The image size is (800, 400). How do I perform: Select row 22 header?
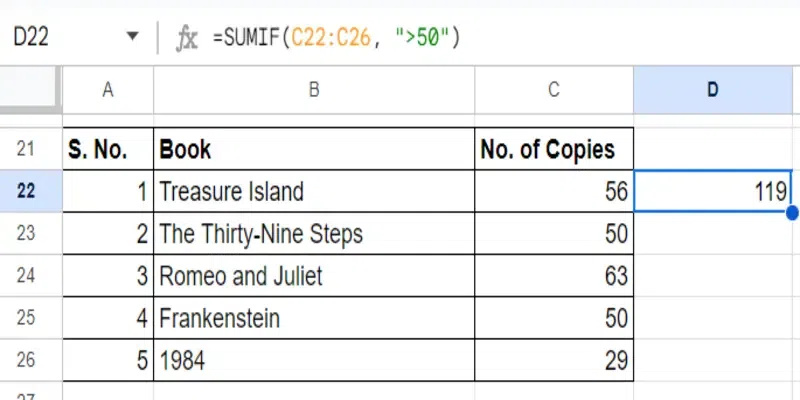point(26,191)
